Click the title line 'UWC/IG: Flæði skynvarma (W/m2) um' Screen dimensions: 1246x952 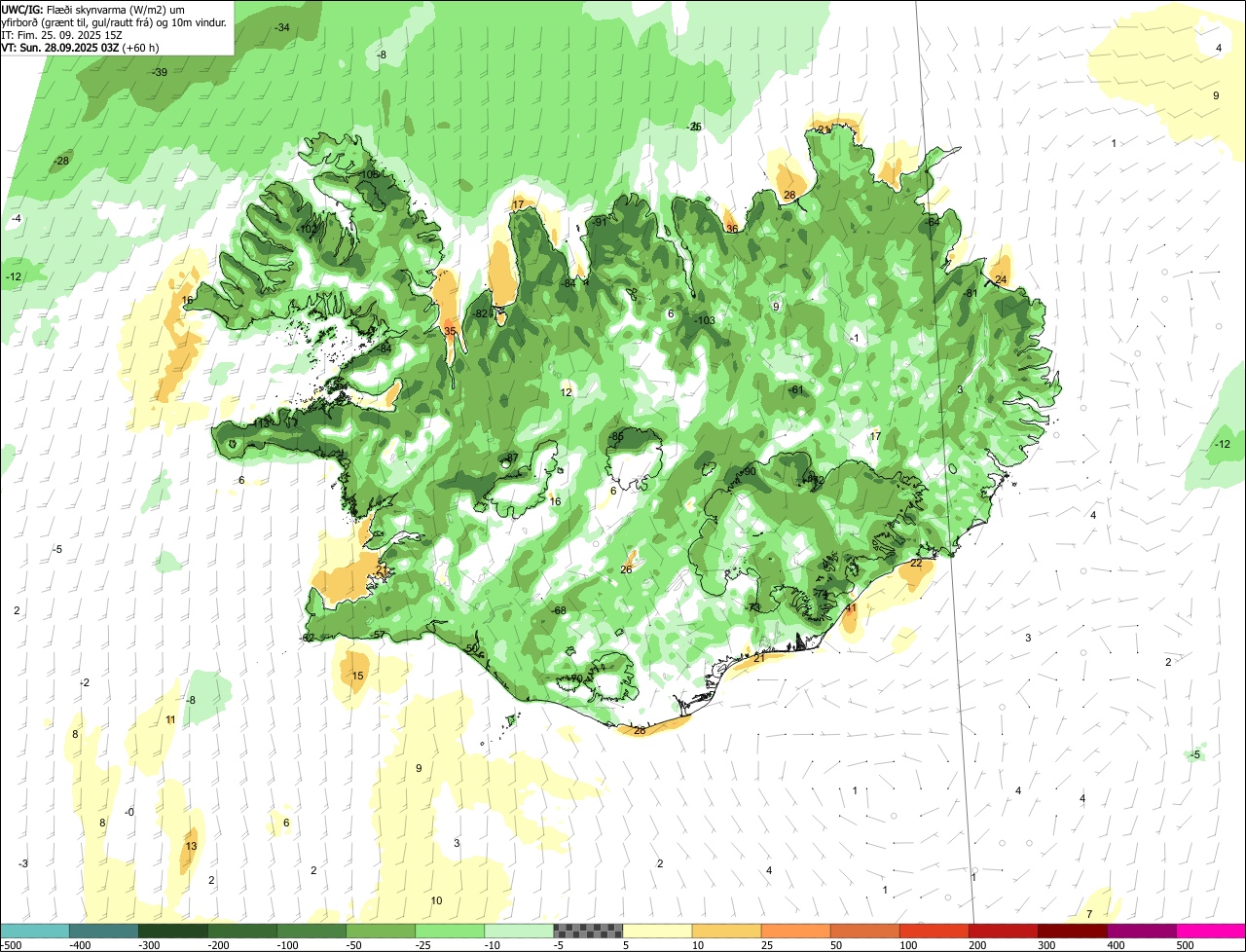[92, 9]
